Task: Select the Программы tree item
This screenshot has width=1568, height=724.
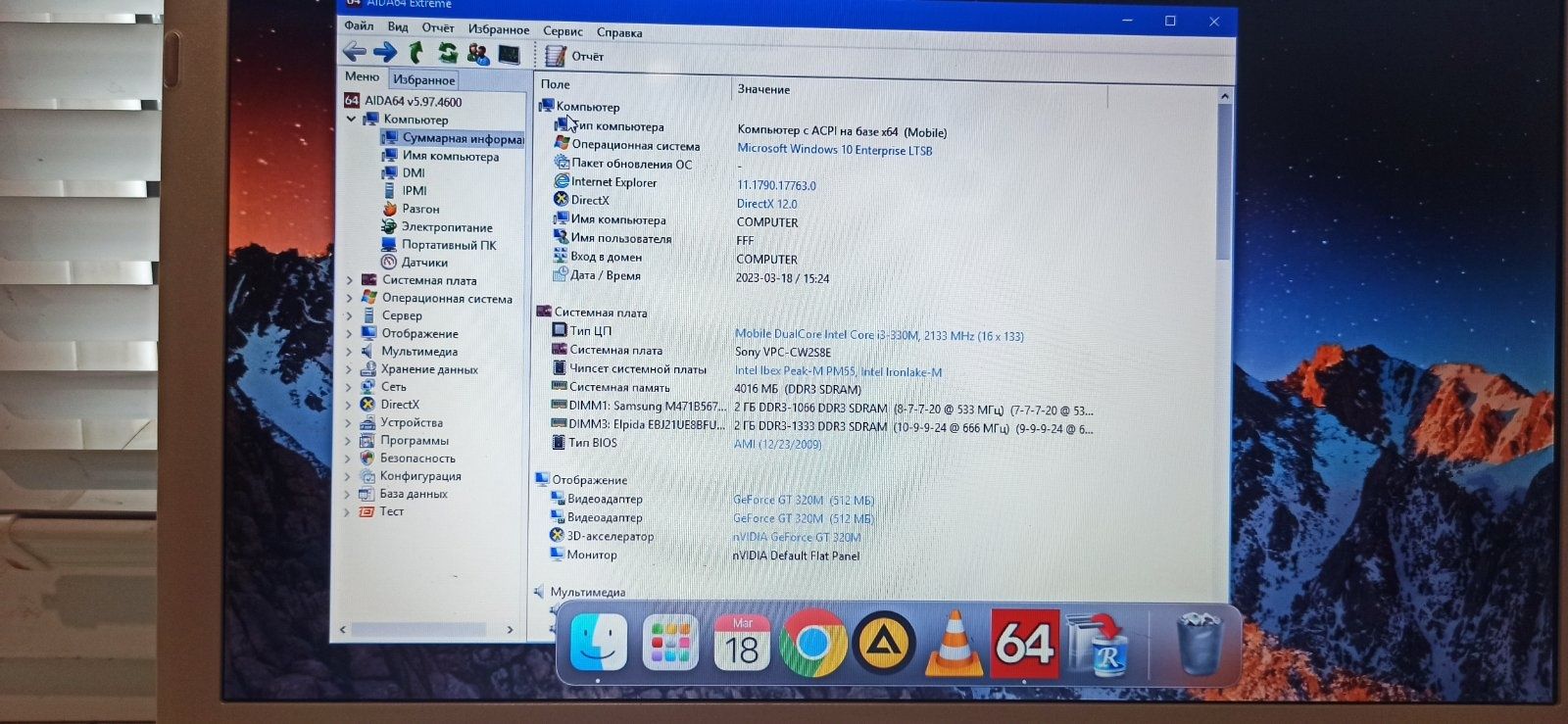Action: (404, 440)
